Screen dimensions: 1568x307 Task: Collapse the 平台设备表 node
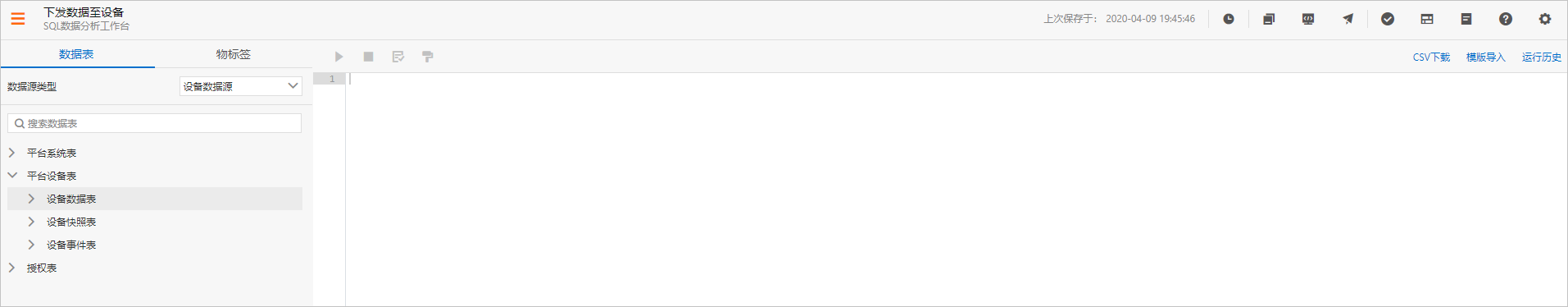12,176
